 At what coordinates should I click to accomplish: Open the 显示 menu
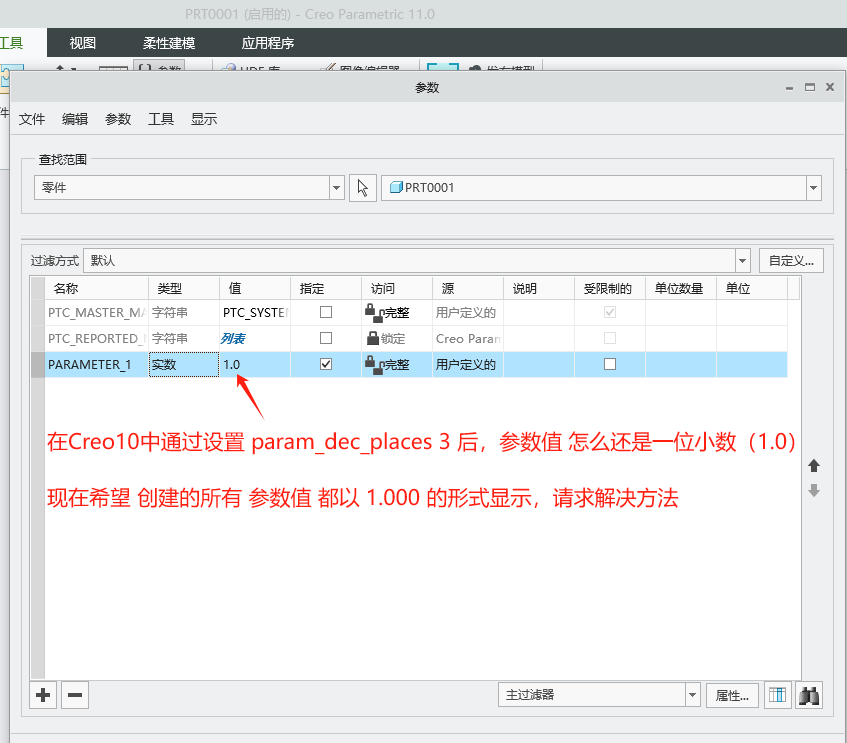[x=204, y=119]
